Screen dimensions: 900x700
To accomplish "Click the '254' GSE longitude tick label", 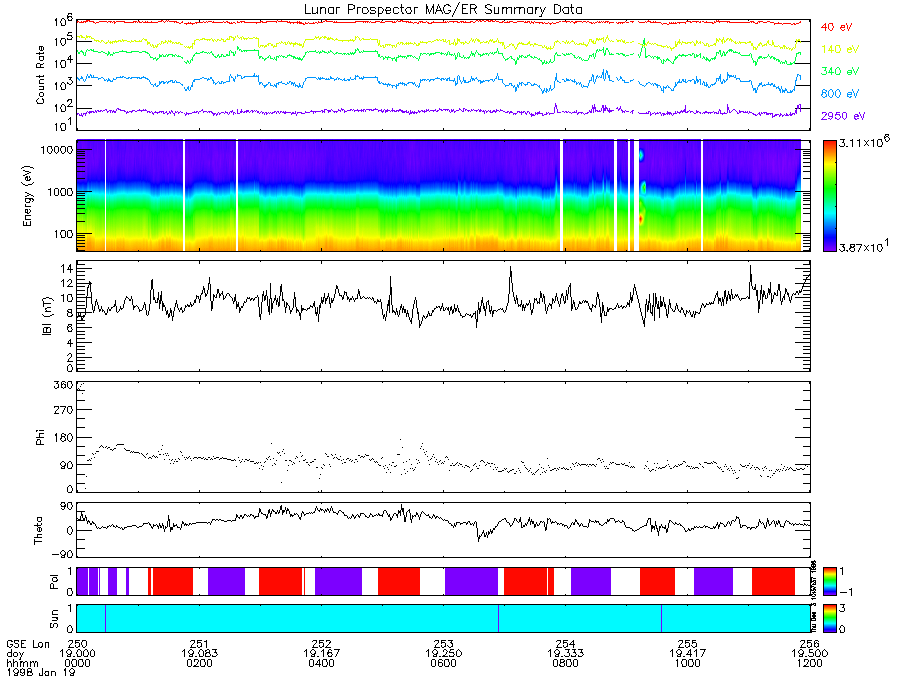I will [x=565, y=644].
